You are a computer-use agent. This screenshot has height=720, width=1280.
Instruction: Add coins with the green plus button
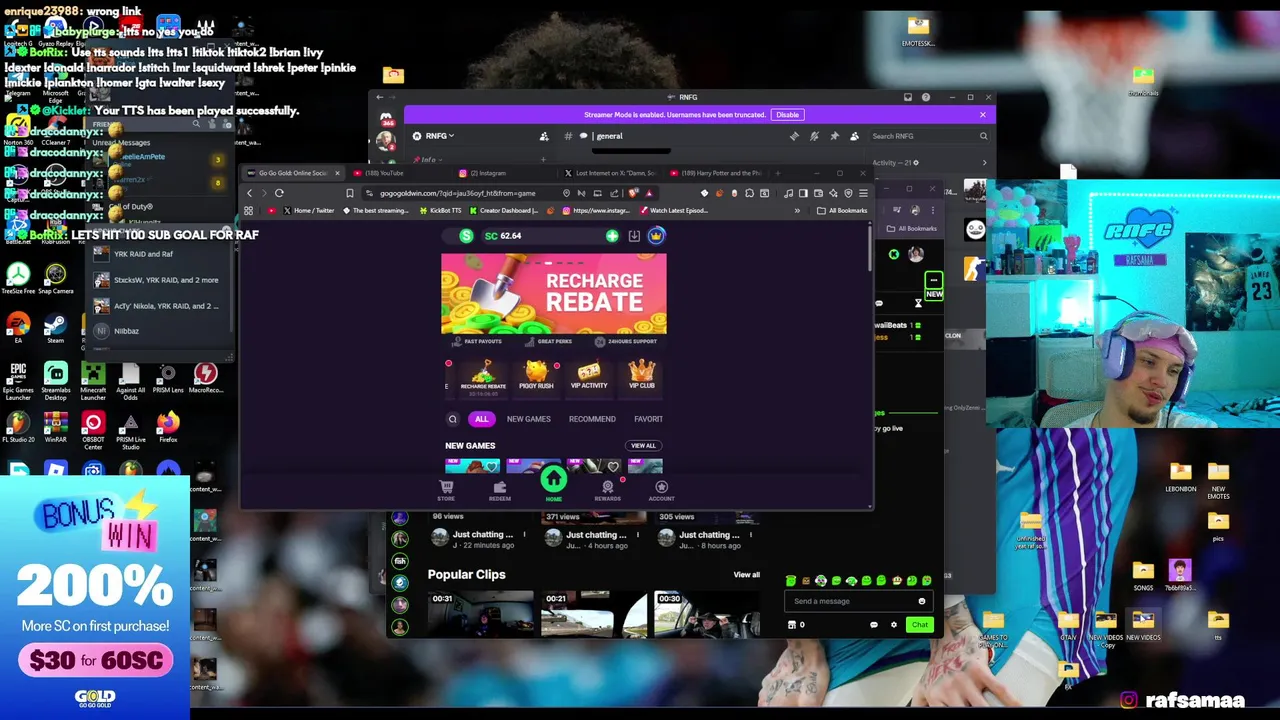[x=612, y=236]
